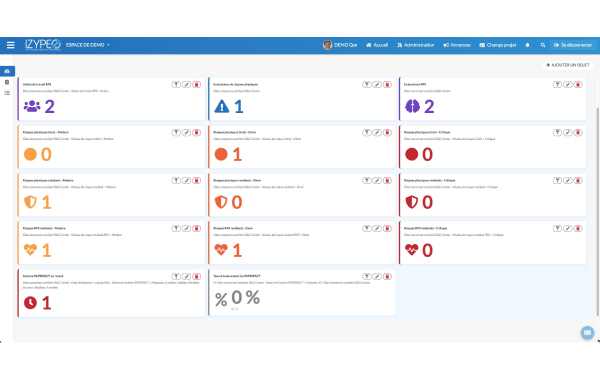
Task: Filter the Risques RPS résiduels Elevé card
Action: pyautogui.click(x=367, y=228)
